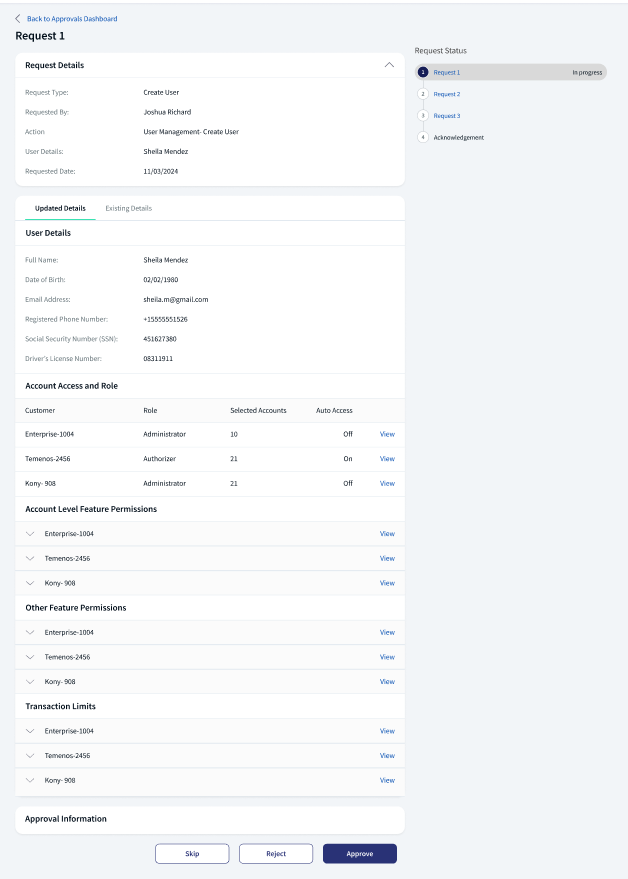Screen dimensions: 628x879
Task: View Kony-908 Administrator role row
Action: click(387, 483)
